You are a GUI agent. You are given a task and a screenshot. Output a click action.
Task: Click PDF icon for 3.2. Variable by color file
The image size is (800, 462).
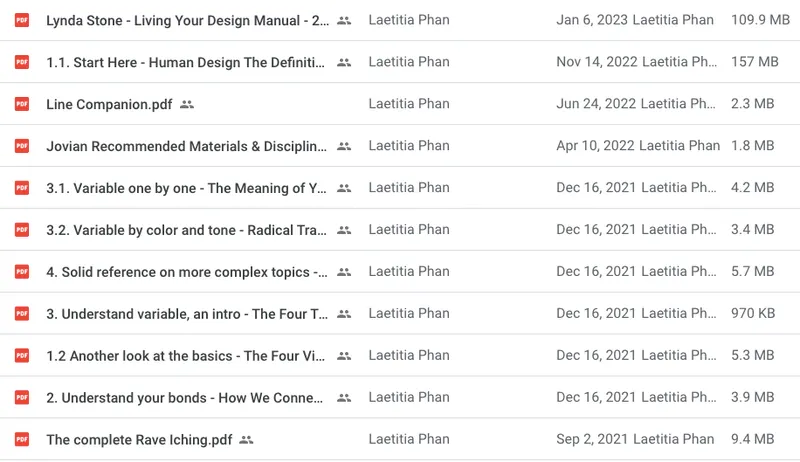(22, 230)
